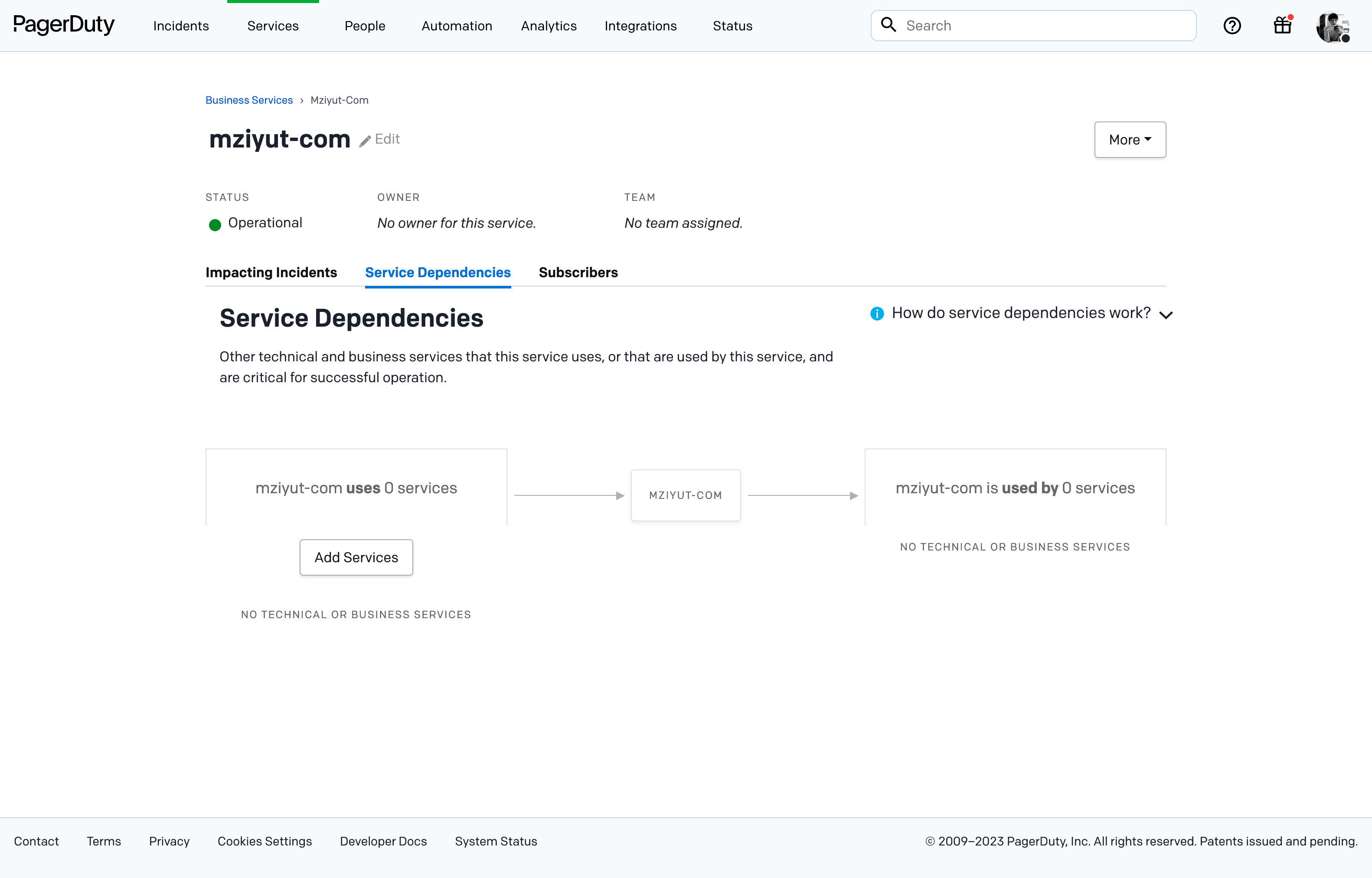The height and width of the screenshot is (878, 1372).
Task: Click the blue info icon
Action: coord(877,314)
